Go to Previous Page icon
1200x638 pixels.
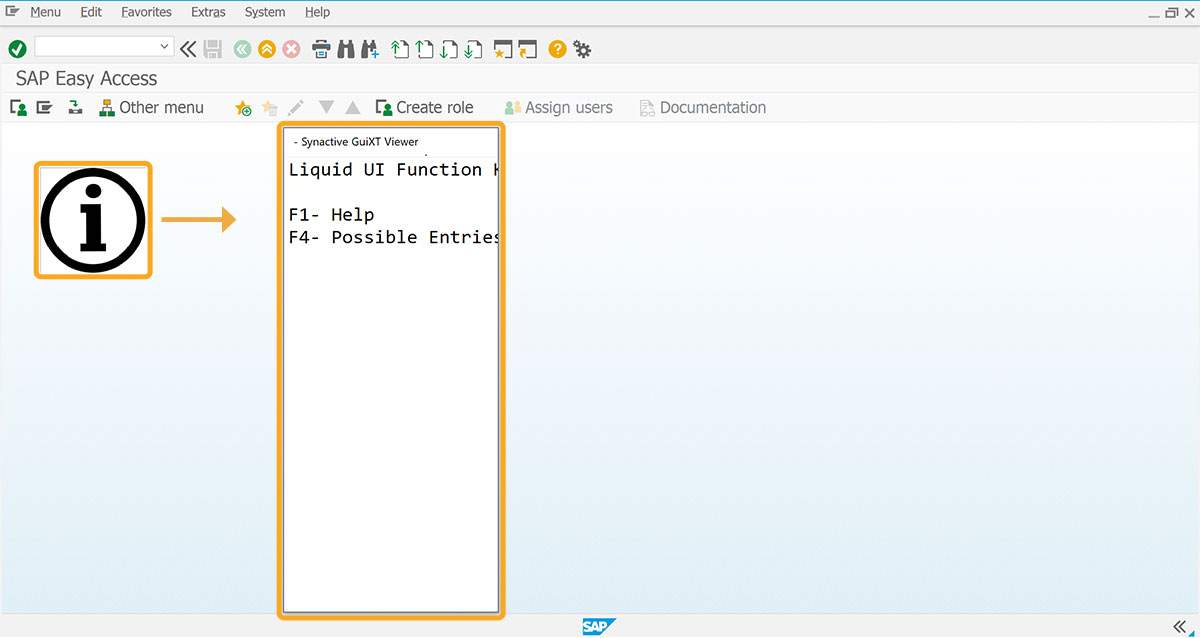point(425,48)
